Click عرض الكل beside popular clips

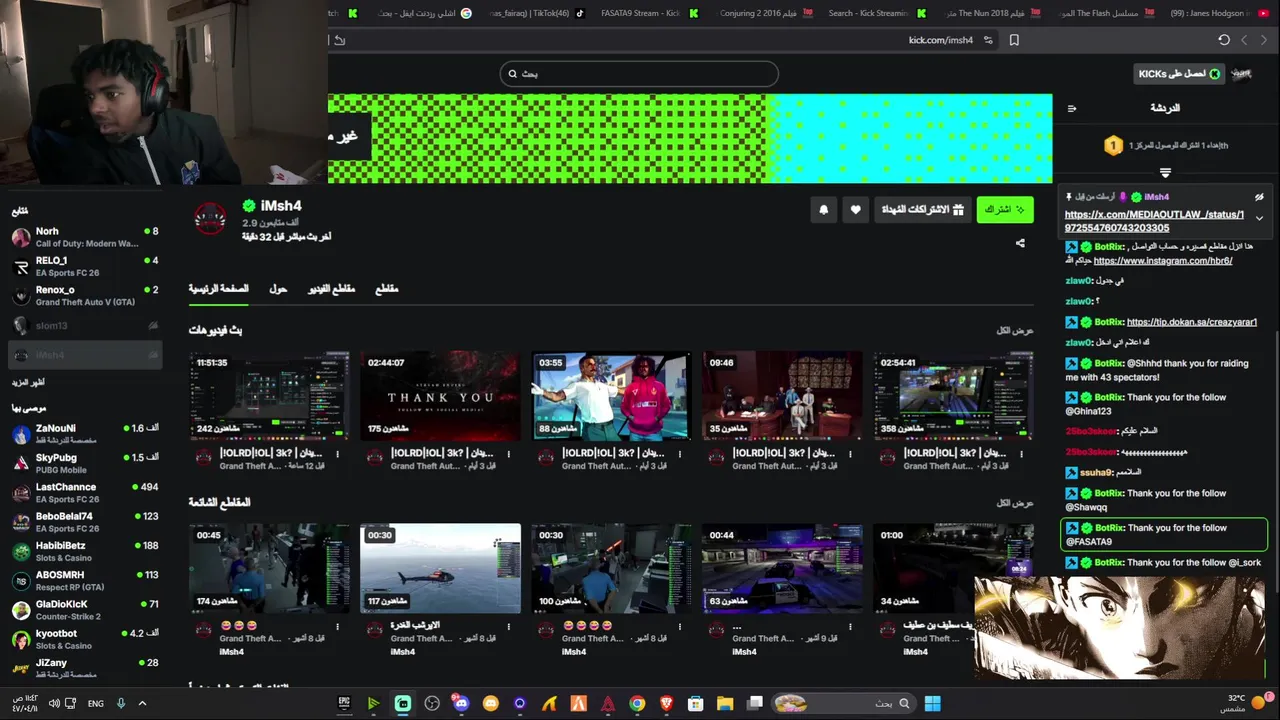1015,503
